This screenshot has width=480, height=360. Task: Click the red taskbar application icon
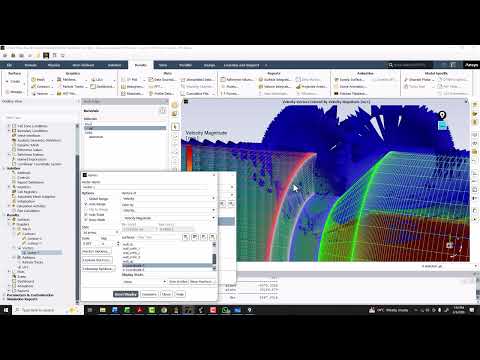coord(213,310)
